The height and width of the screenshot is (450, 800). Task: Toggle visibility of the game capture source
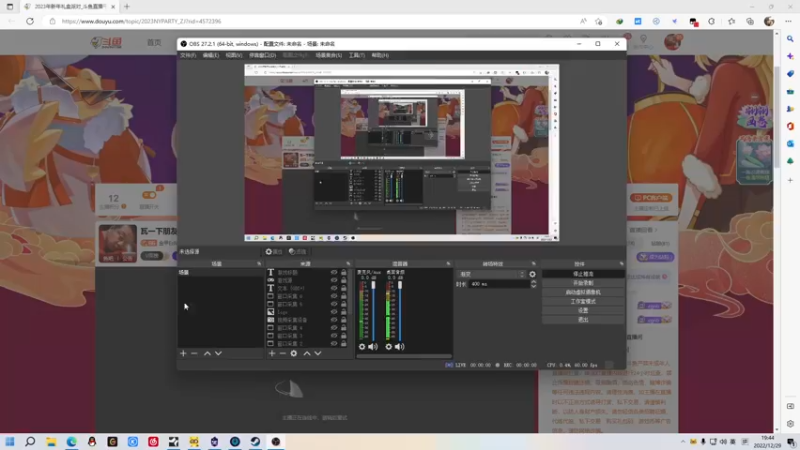click(334, 280)
